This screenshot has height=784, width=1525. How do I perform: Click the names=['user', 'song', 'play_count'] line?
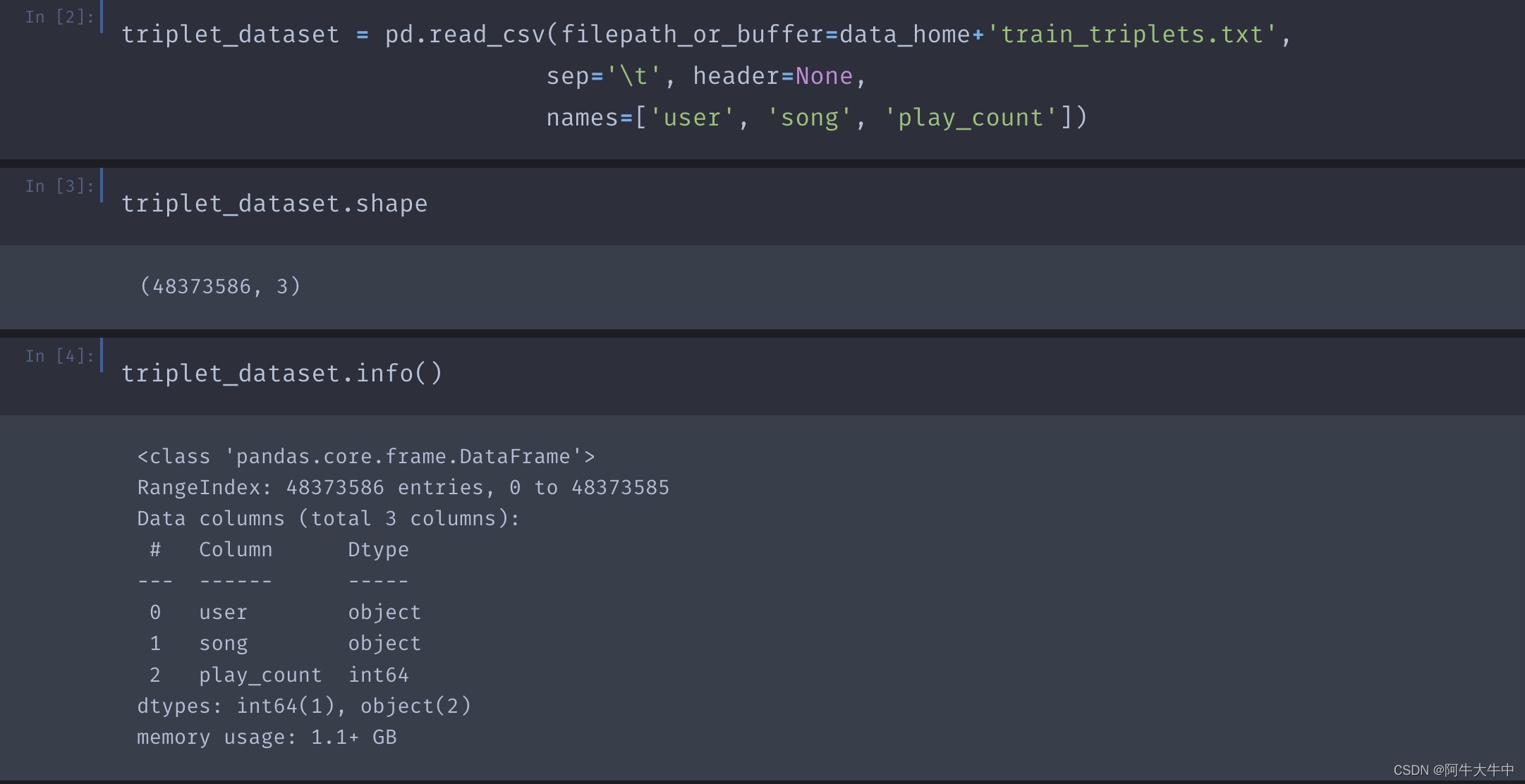(x=817, y=118)
